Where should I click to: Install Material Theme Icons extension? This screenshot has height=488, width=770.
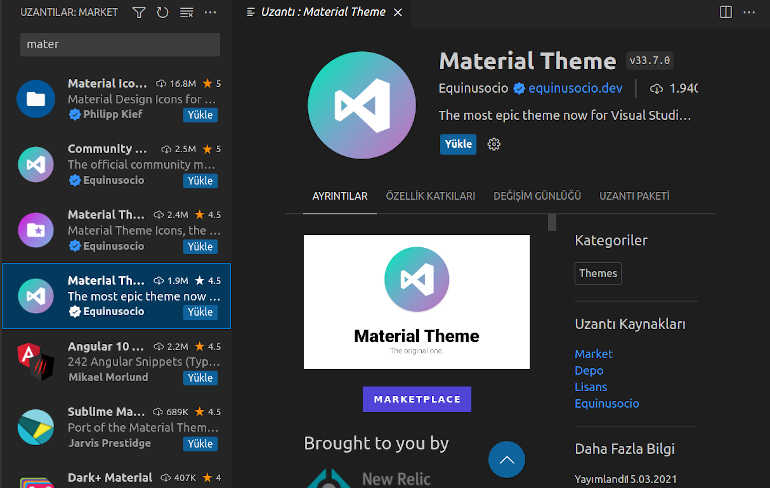pyautogui.click(x=200, y=246)
